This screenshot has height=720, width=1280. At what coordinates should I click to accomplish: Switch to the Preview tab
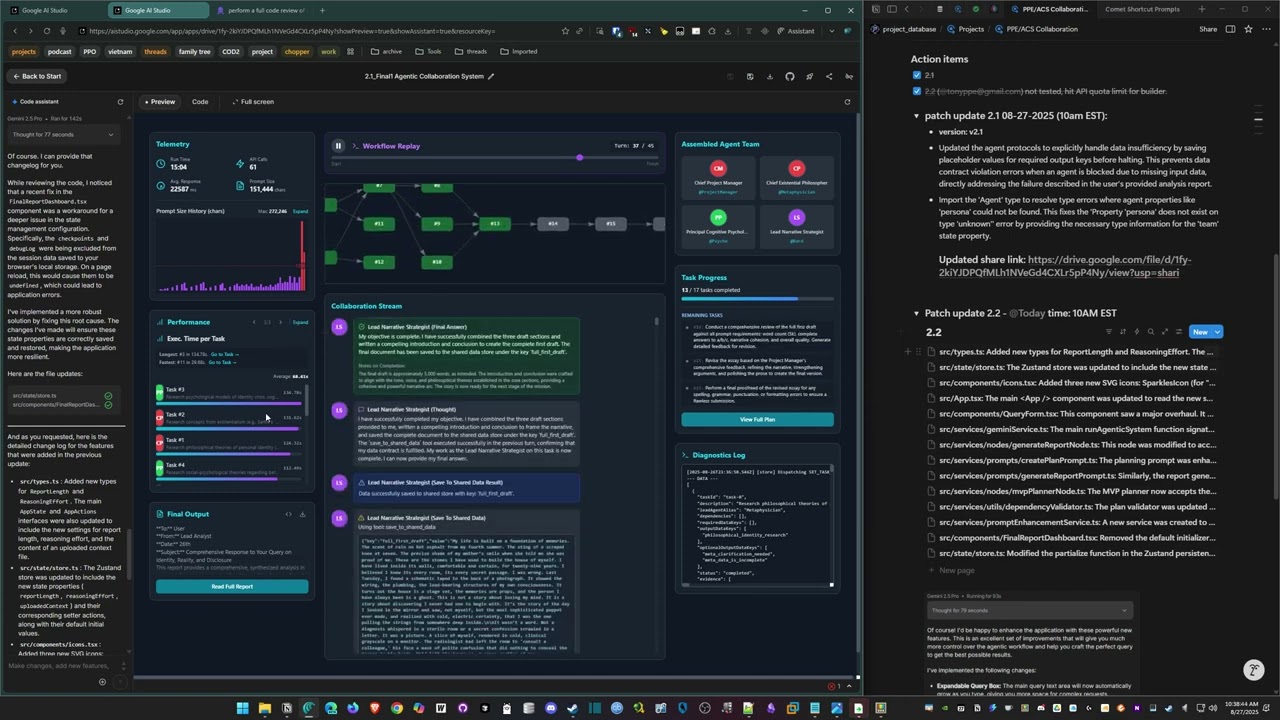pyautogui.click(x=158, y=102)
